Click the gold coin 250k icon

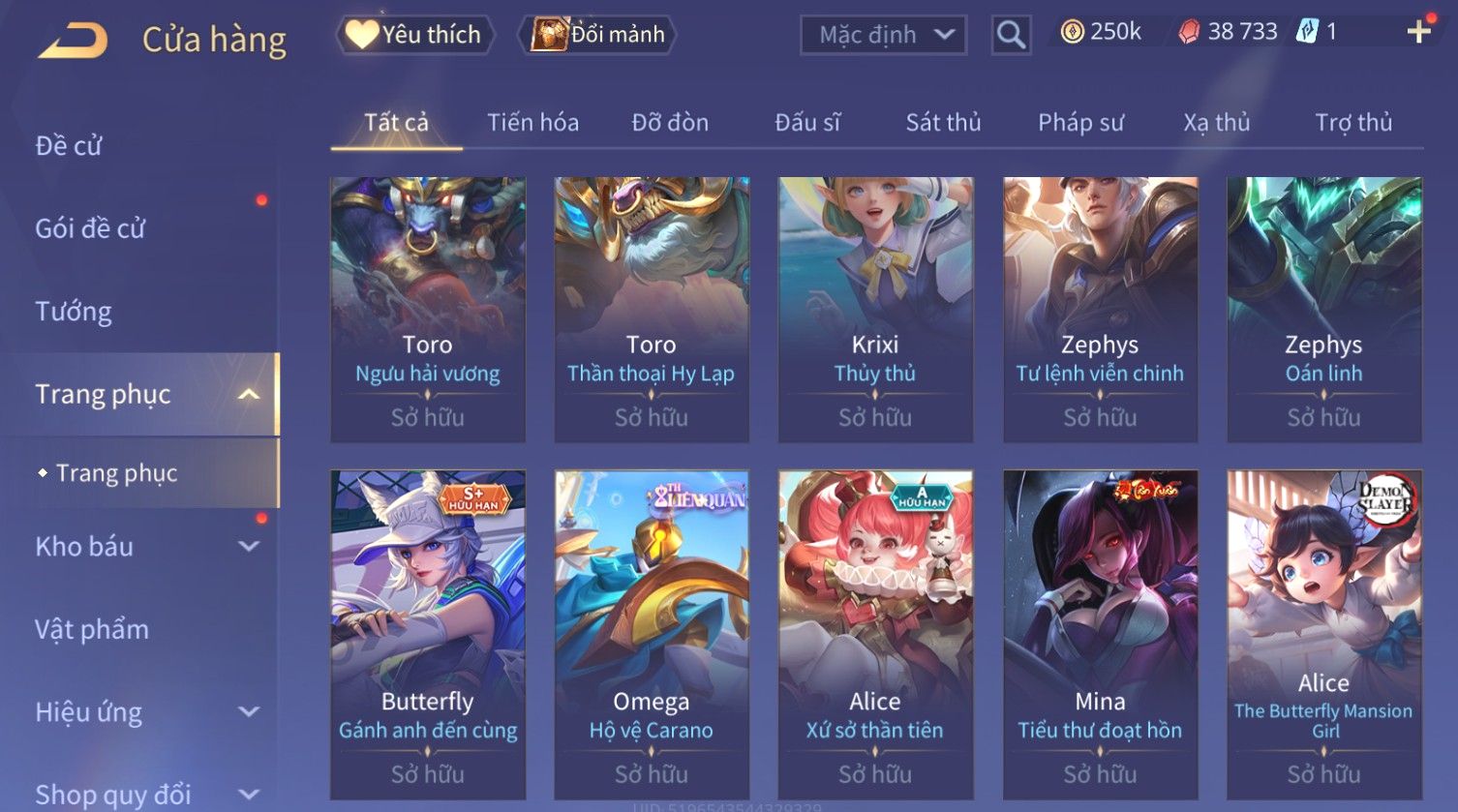(x=1072, y=32)
